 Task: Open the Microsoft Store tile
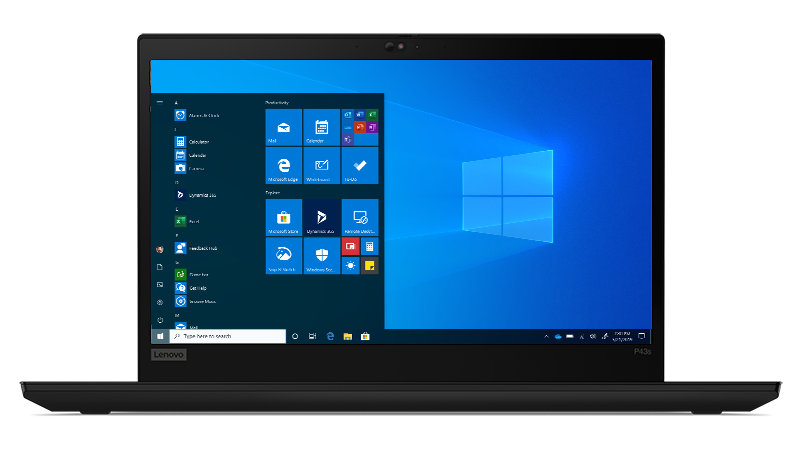pyautogui.click(x=284, y=217)
